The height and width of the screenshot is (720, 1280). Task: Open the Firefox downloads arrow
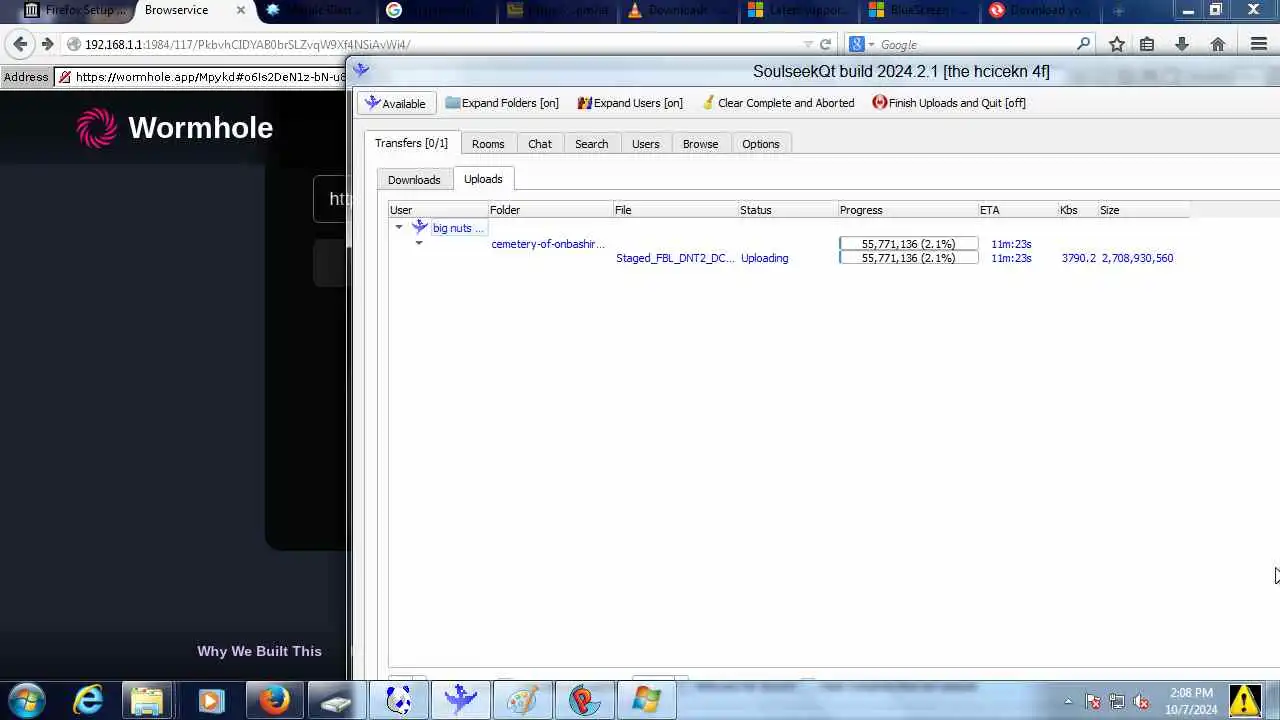tap(1181, 44)
